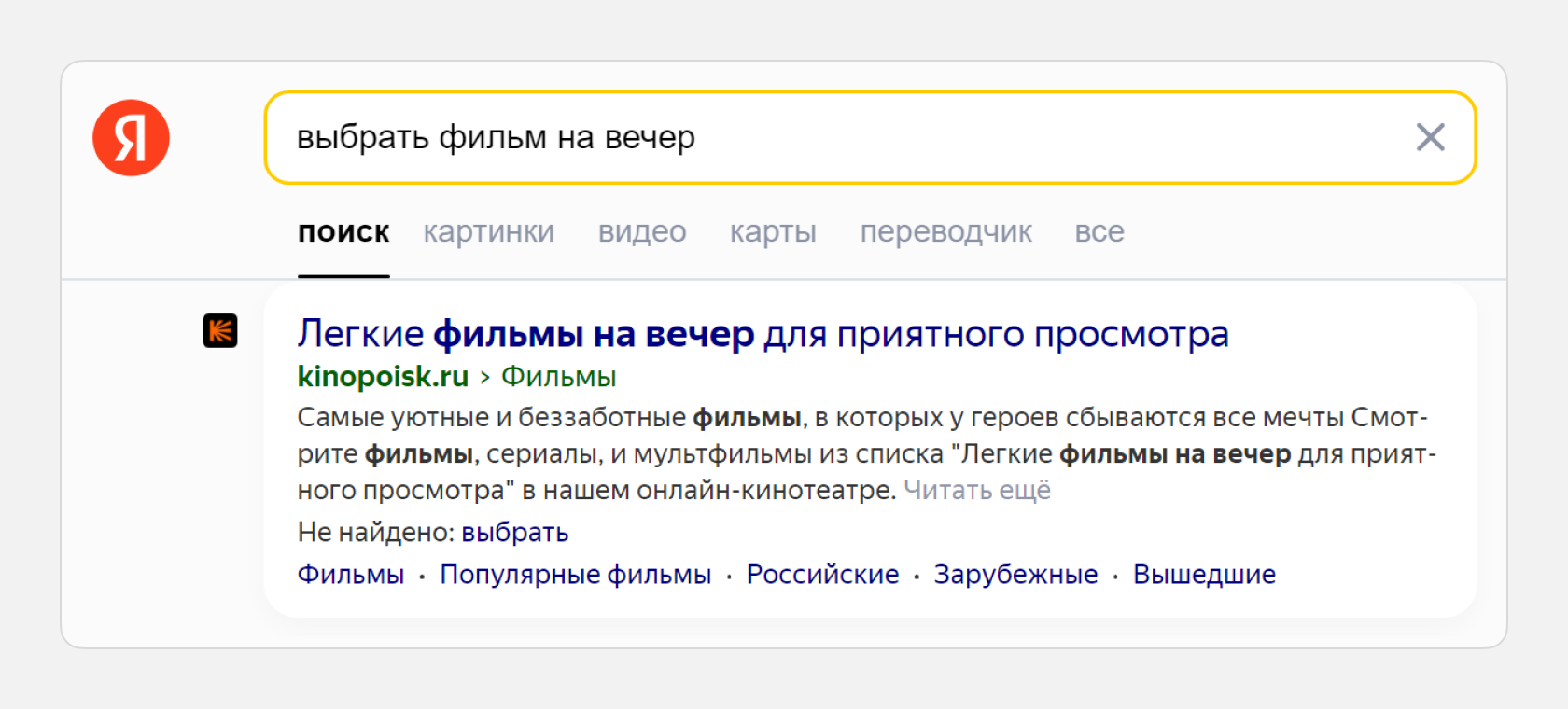Click the missing word link 'выбрать'

click(514, 532)
